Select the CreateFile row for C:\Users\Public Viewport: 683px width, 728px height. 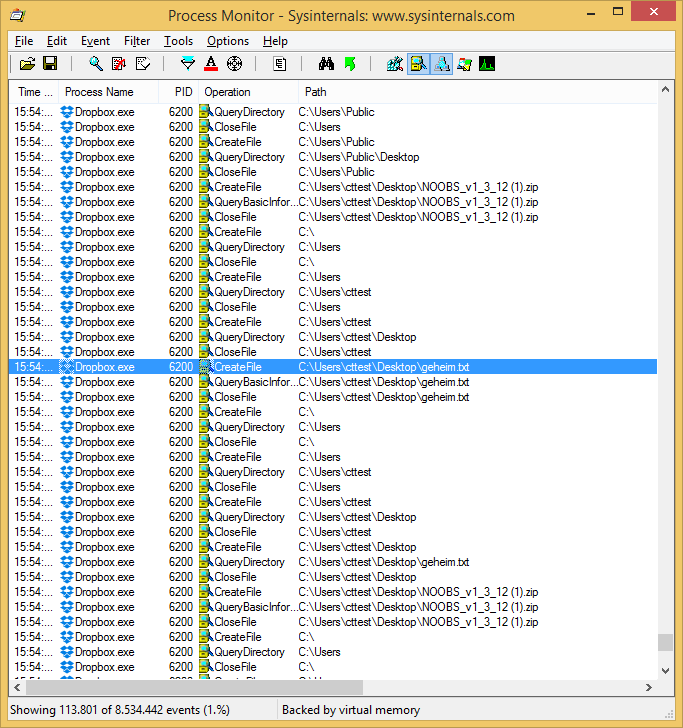point(333,142)
